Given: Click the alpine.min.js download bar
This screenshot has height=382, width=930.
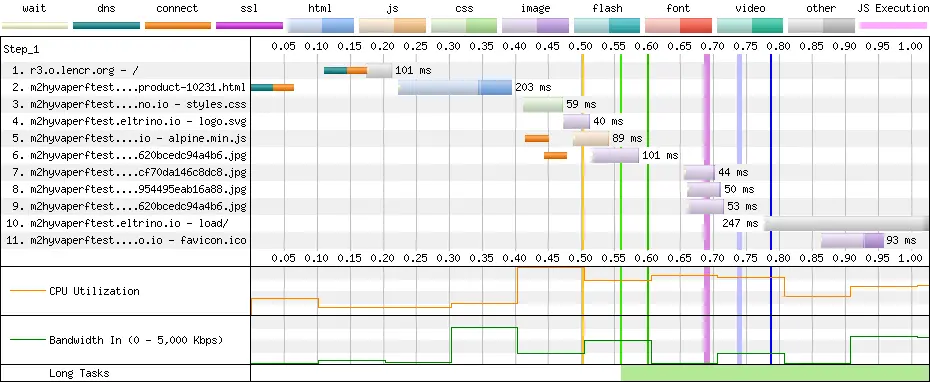Looking at the screenshot, I should tap(591, 138).
